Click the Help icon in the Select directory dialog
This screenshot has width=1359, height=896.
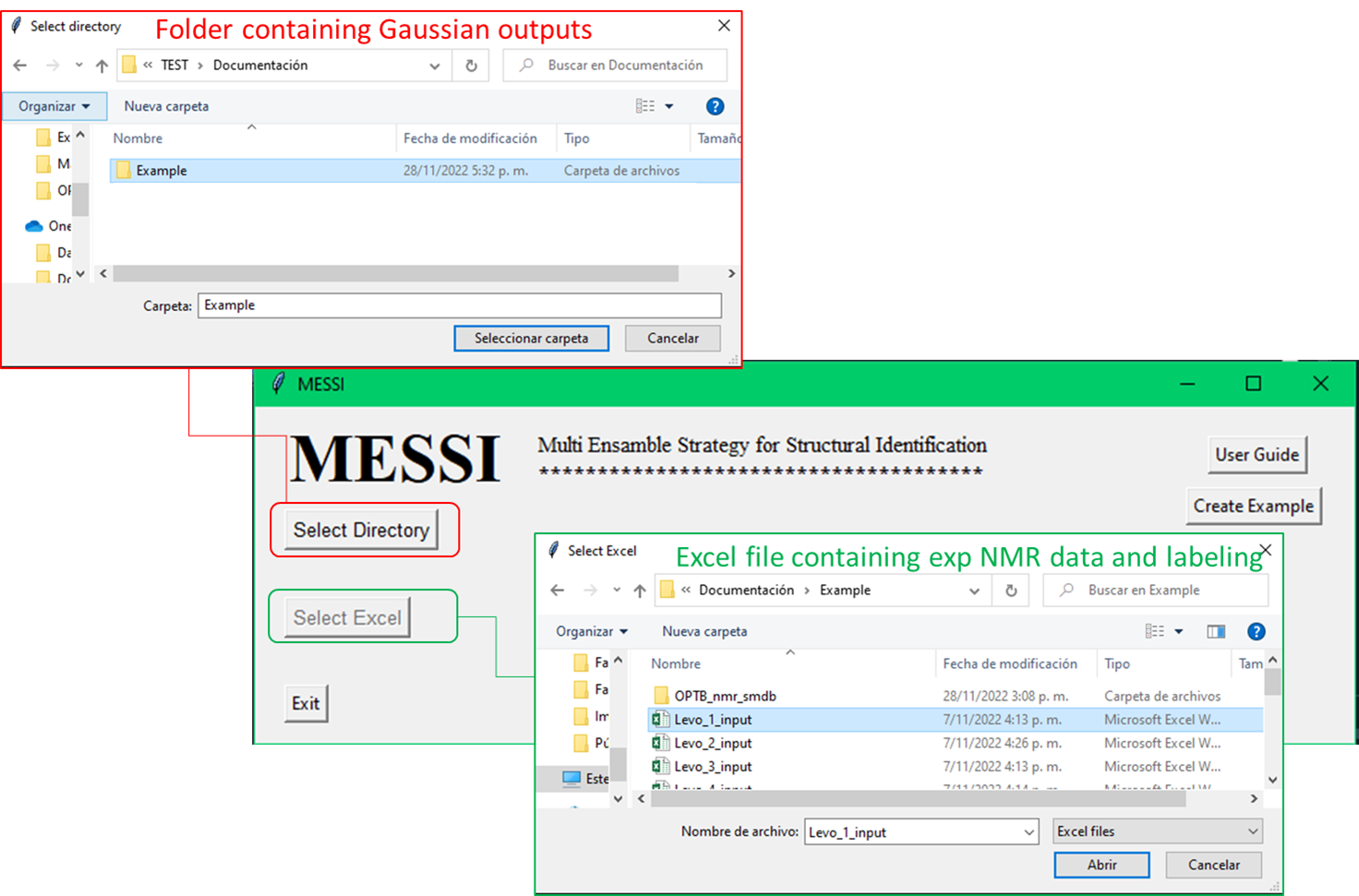716,106
